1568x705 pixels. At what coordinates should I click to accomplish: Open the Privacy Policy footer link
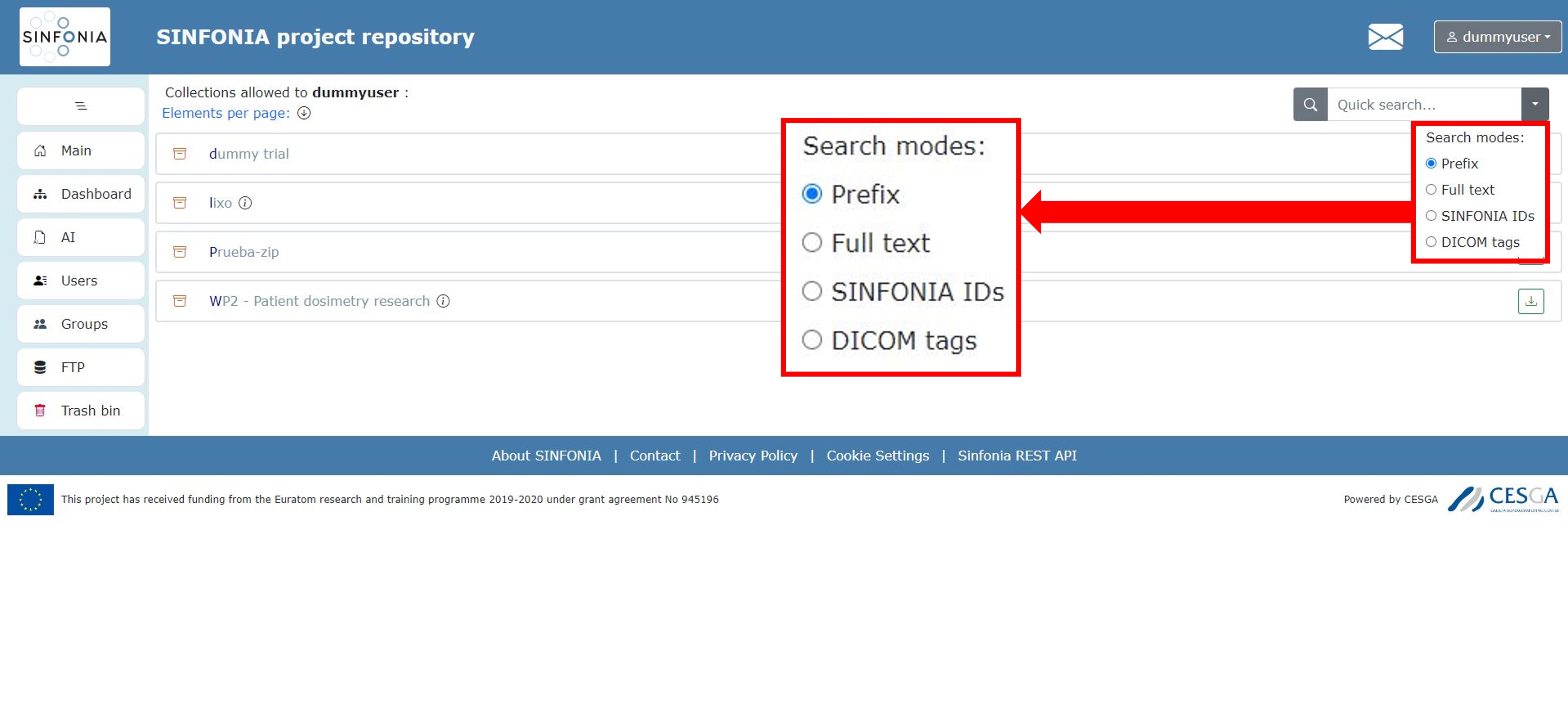(x=753, y=455)
